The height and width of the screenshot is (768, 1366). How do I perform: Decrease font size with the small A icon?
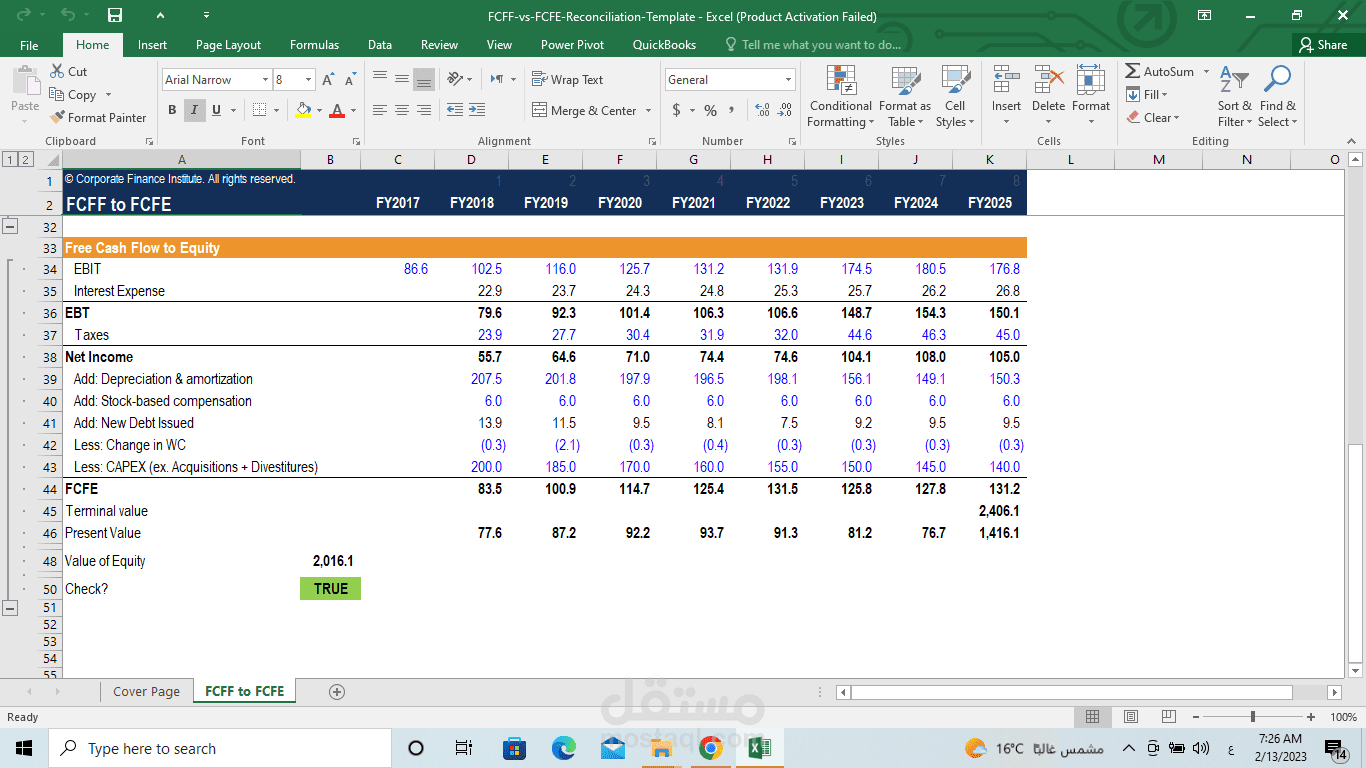click(350, 80)
